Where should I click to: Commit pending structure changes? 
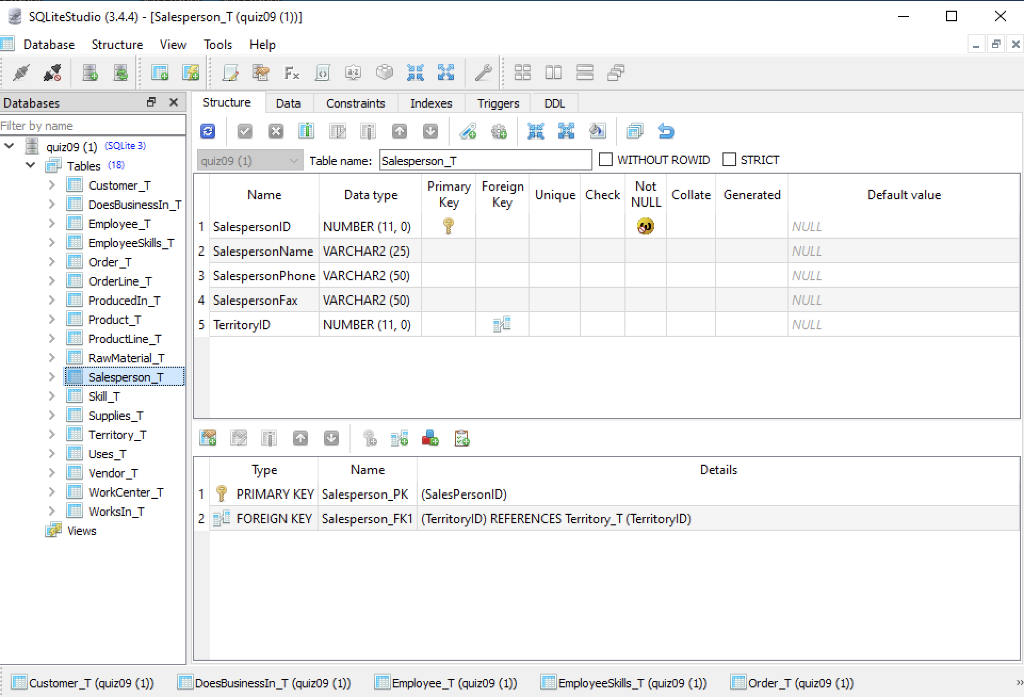tap(244, 130)
